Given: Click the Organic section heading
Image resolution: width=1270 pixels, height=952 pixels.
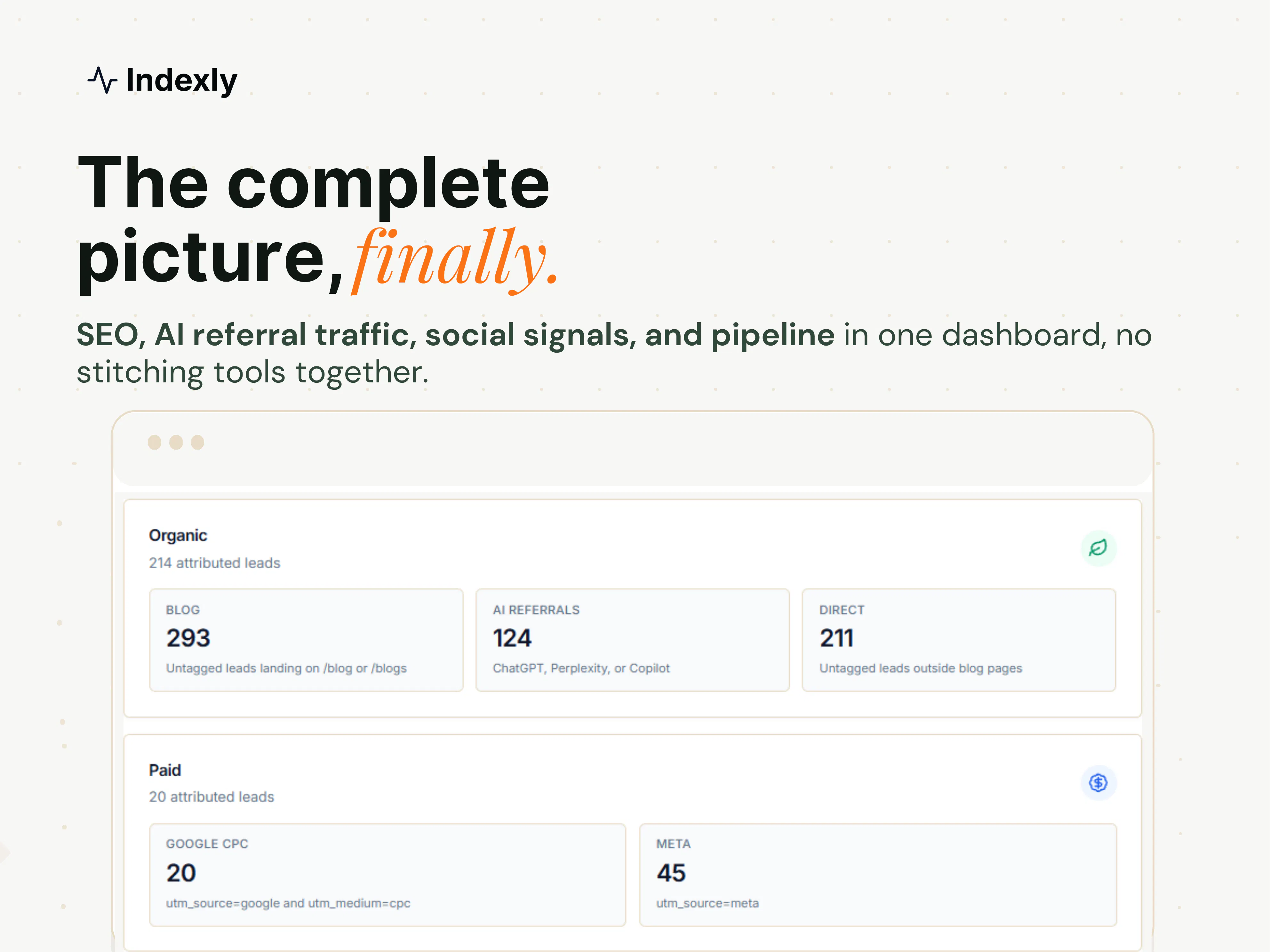Looking at the screenshot, I should [178, 535].
